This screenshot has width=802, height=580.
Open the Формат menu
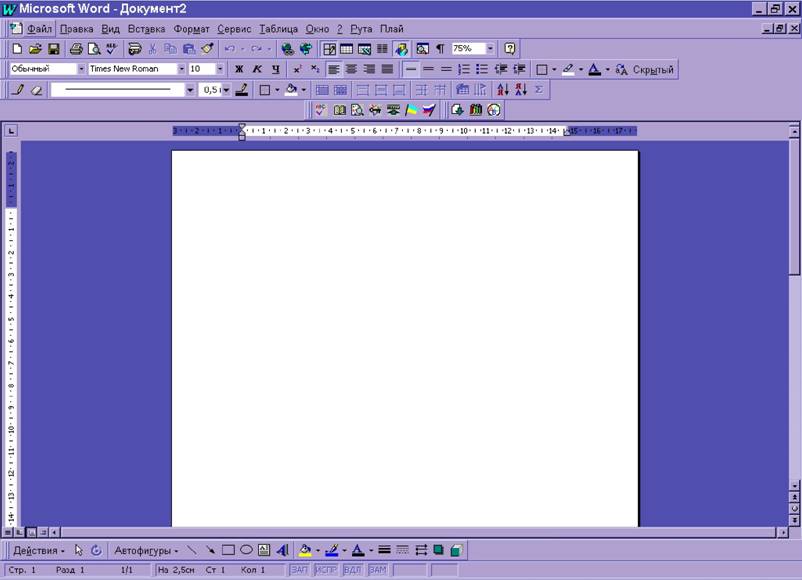pos(191,29)
